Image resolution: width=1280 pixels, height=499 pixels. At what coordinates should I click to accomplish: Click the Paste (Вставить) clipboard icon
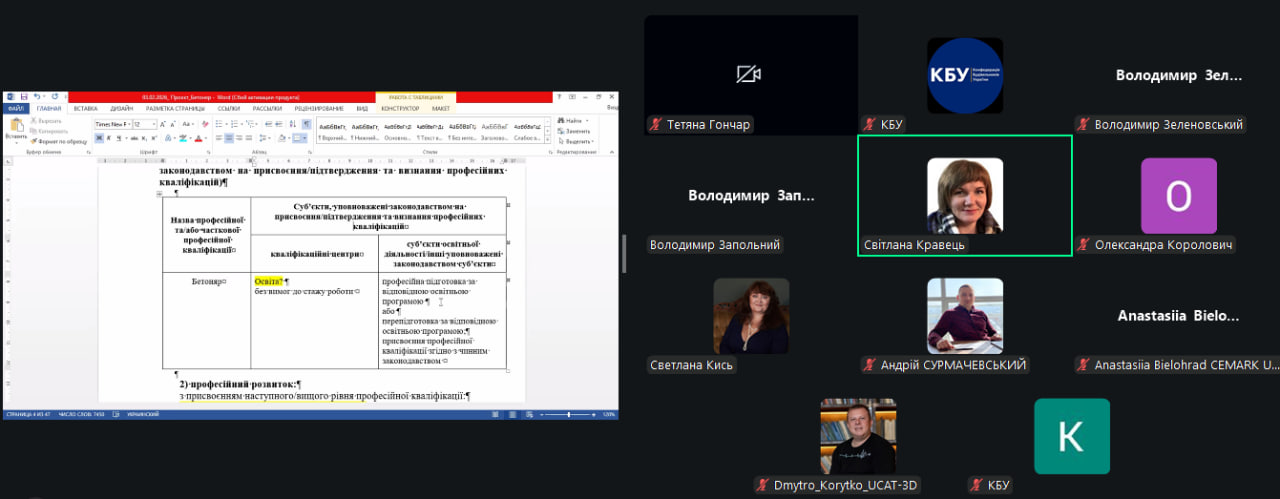click(x=15, y=126)
